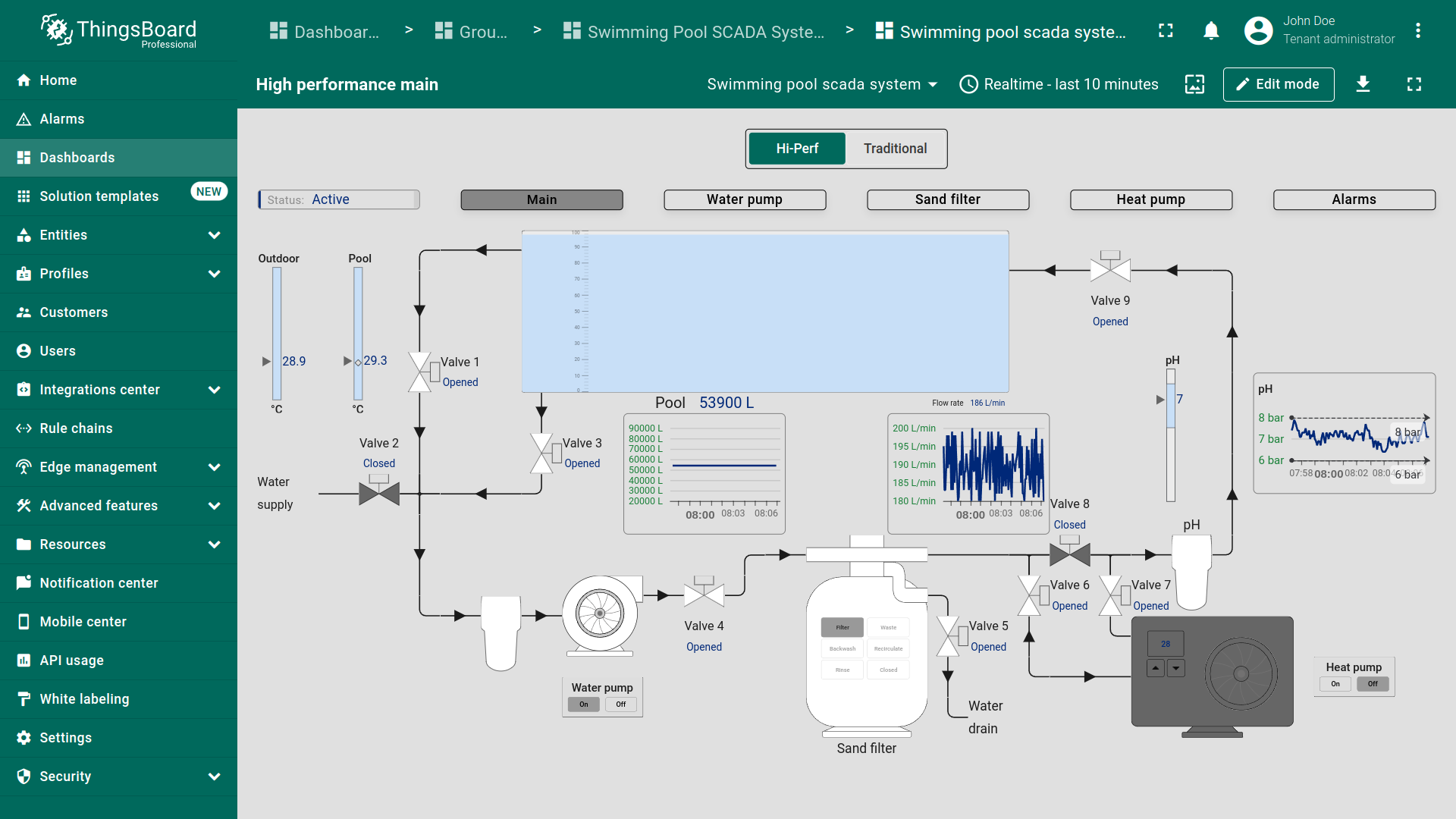Open Realtime last 10 minutes timewindow

coord(1059,84)
